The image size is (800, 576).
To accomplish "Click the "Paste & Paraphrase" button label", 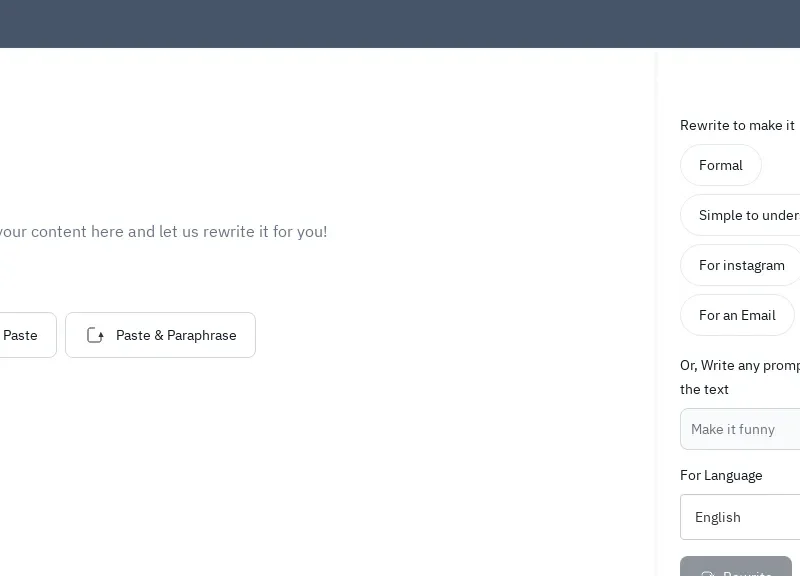I will pyautogui.click(x=176, y=336).
